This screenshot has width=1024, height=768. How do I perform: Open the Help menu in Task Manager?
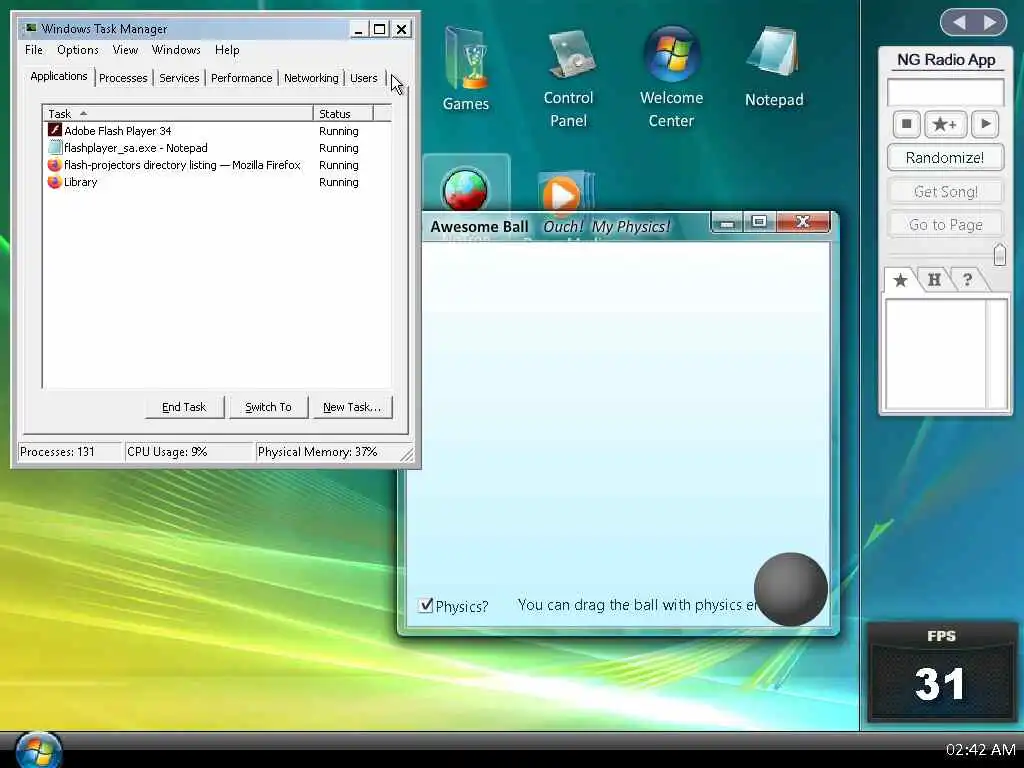click(x=227, y=50)
